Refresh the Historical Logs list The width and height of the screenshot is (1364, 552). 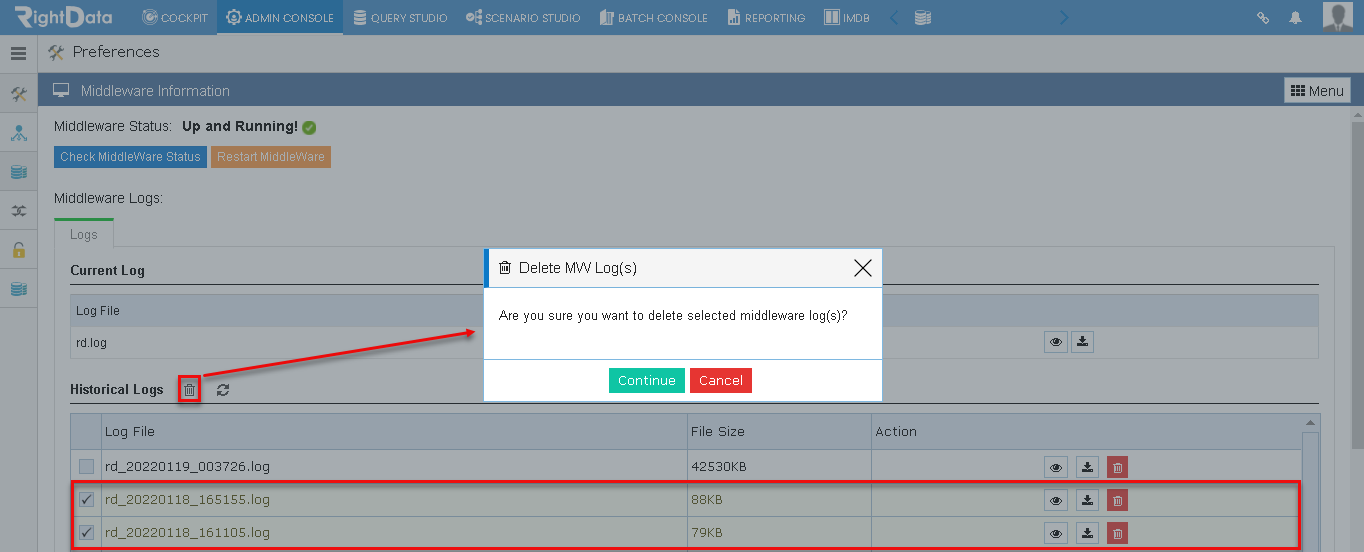pyautogui.click(x=223, y=390)
